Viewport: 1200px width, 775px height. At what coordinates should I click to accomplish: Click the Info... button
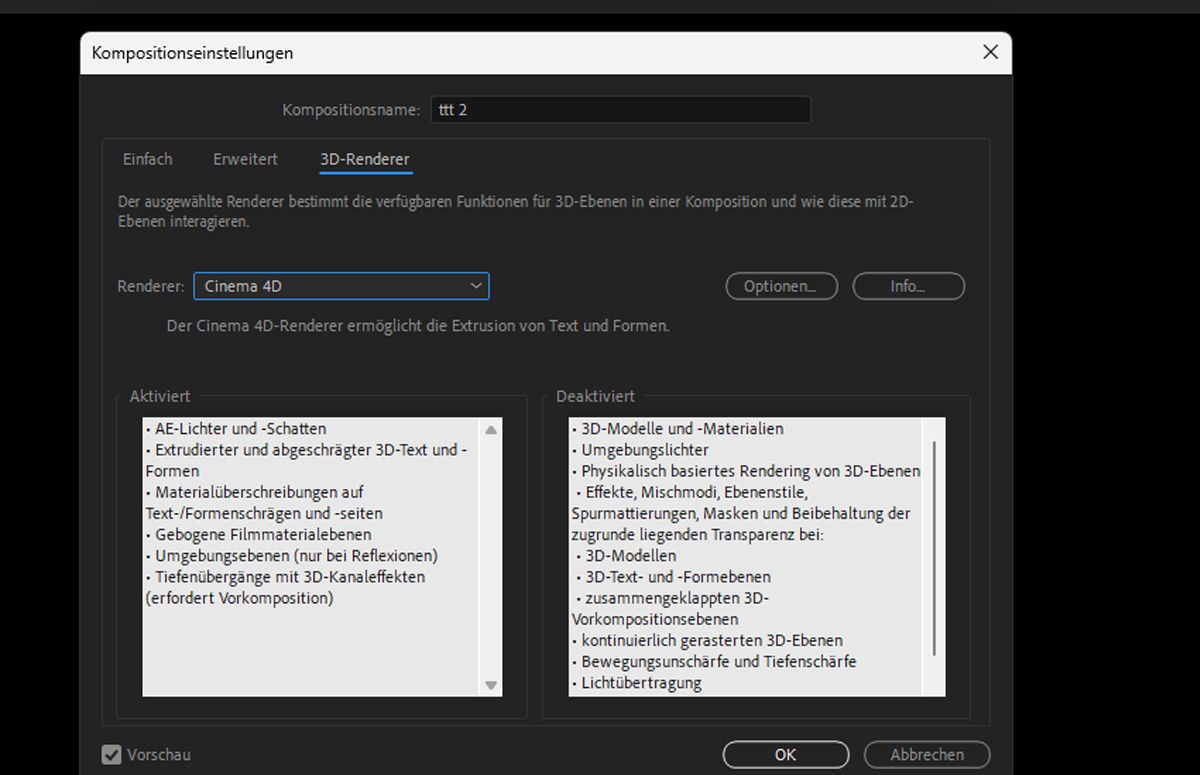pos(908,286)
